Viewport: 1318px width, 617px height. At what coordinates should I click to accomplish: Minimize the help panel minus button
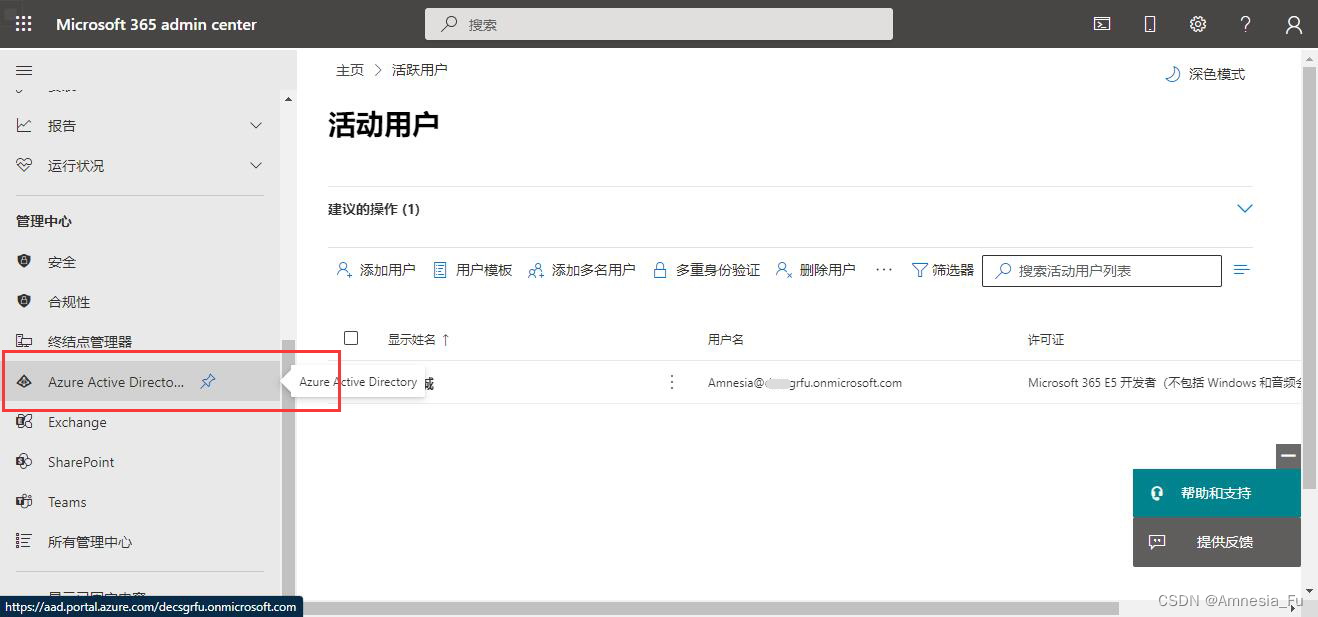point(1288,456)
